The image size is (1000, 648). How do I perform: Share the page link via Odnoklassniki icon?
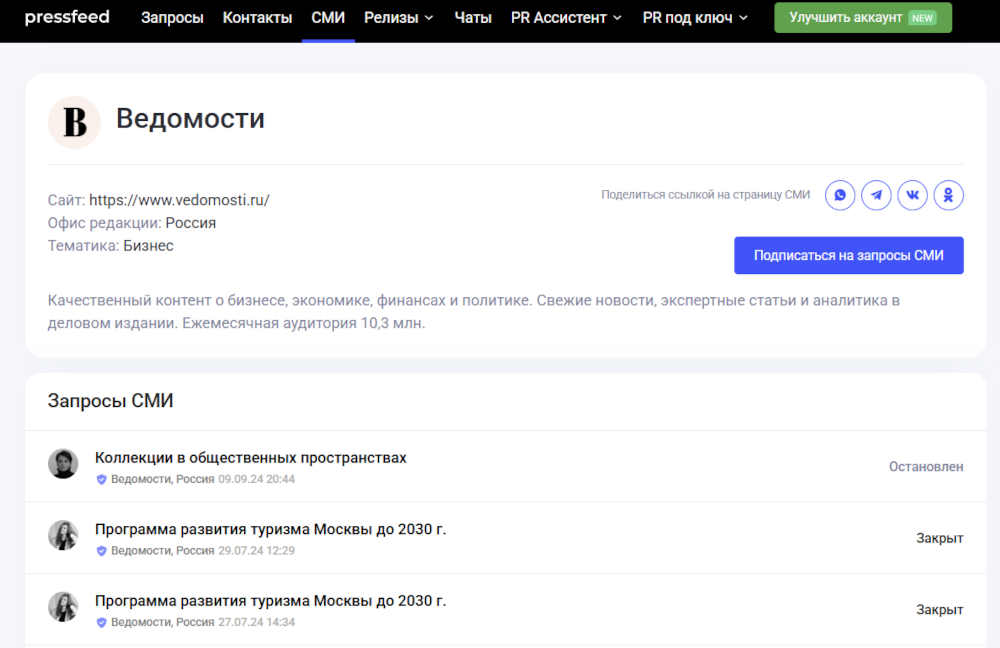(x=948, y=195)
